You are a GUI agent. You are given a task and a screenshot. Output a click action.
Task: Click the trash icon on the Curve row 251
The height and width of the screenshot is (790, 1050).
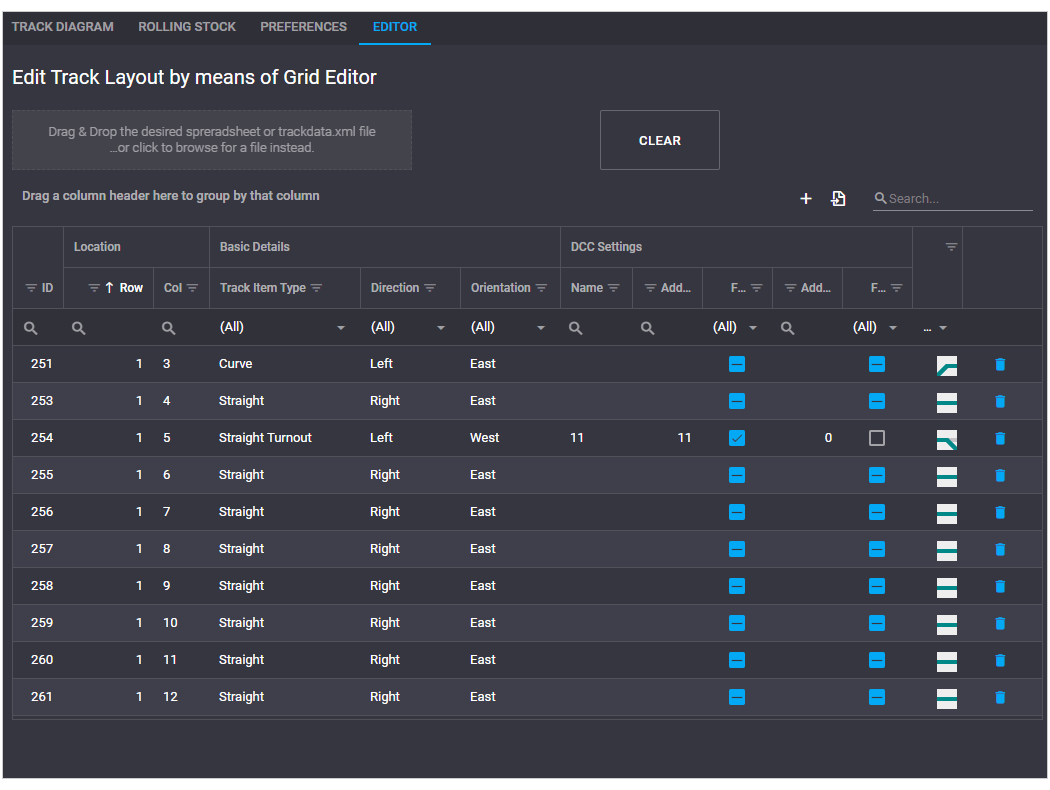coord(1000,364)
